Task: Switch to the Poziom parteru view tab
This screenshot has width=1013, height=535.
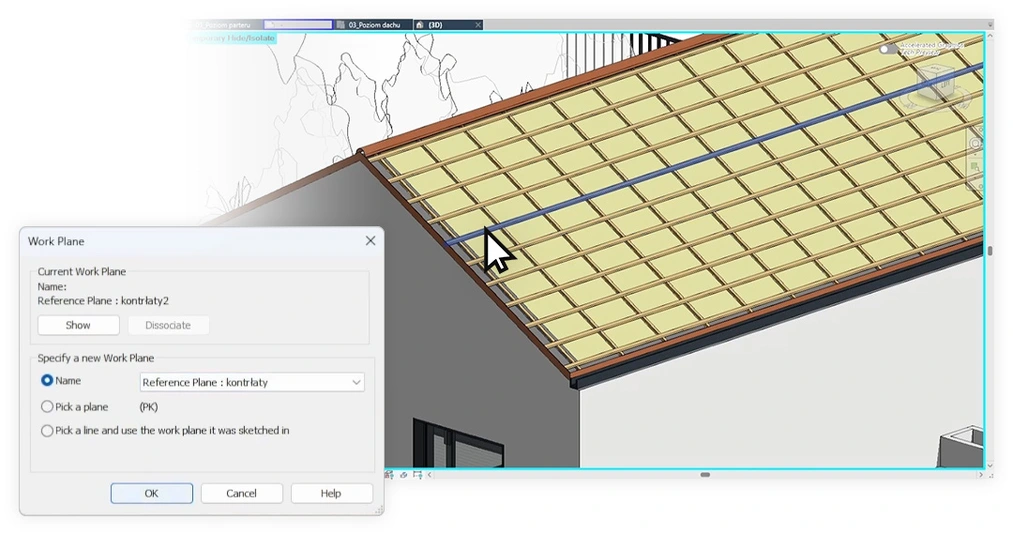Action: pos(224,25)
